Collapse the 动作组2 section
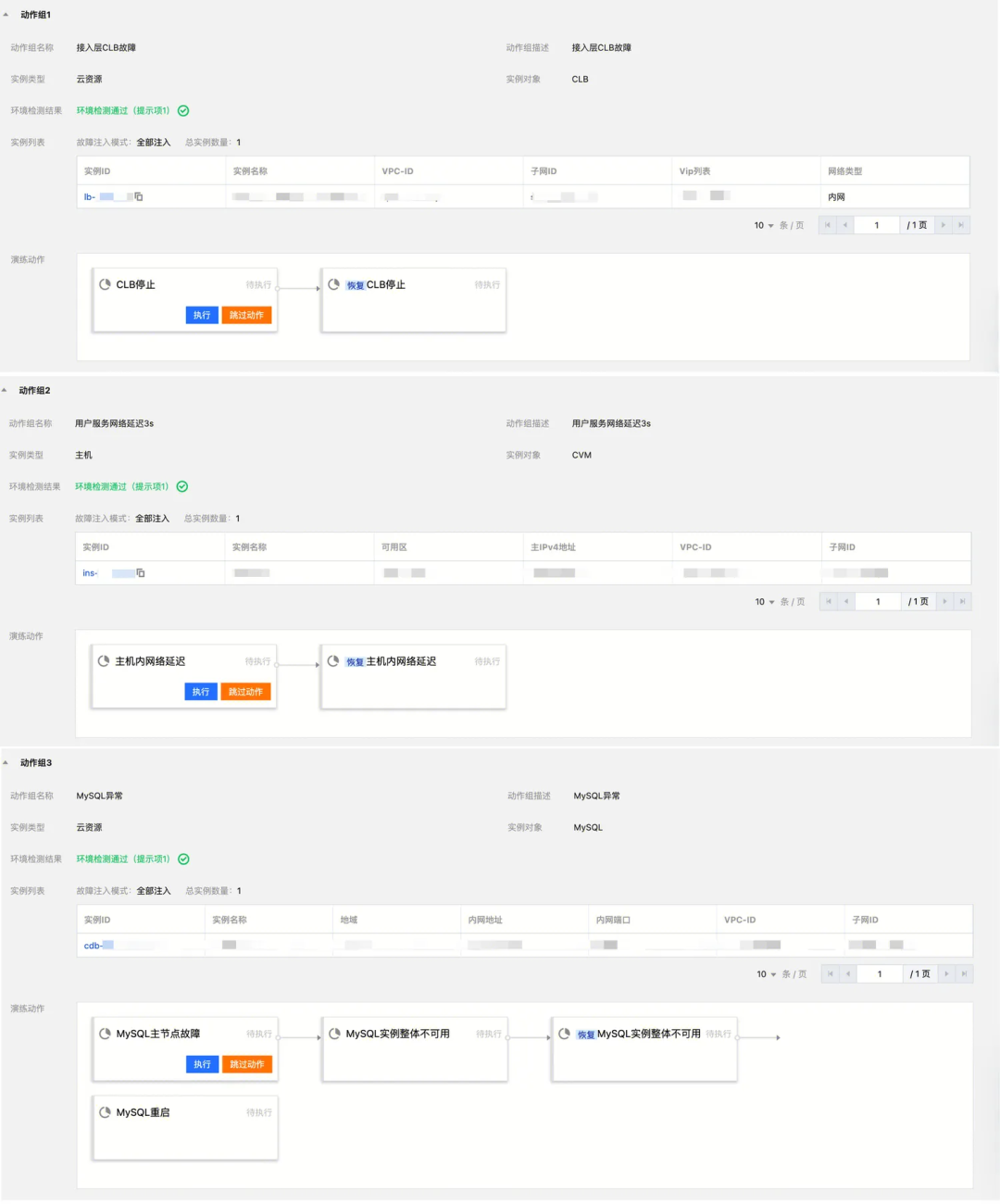1000x1204 pixels. [x=5, y=391]
